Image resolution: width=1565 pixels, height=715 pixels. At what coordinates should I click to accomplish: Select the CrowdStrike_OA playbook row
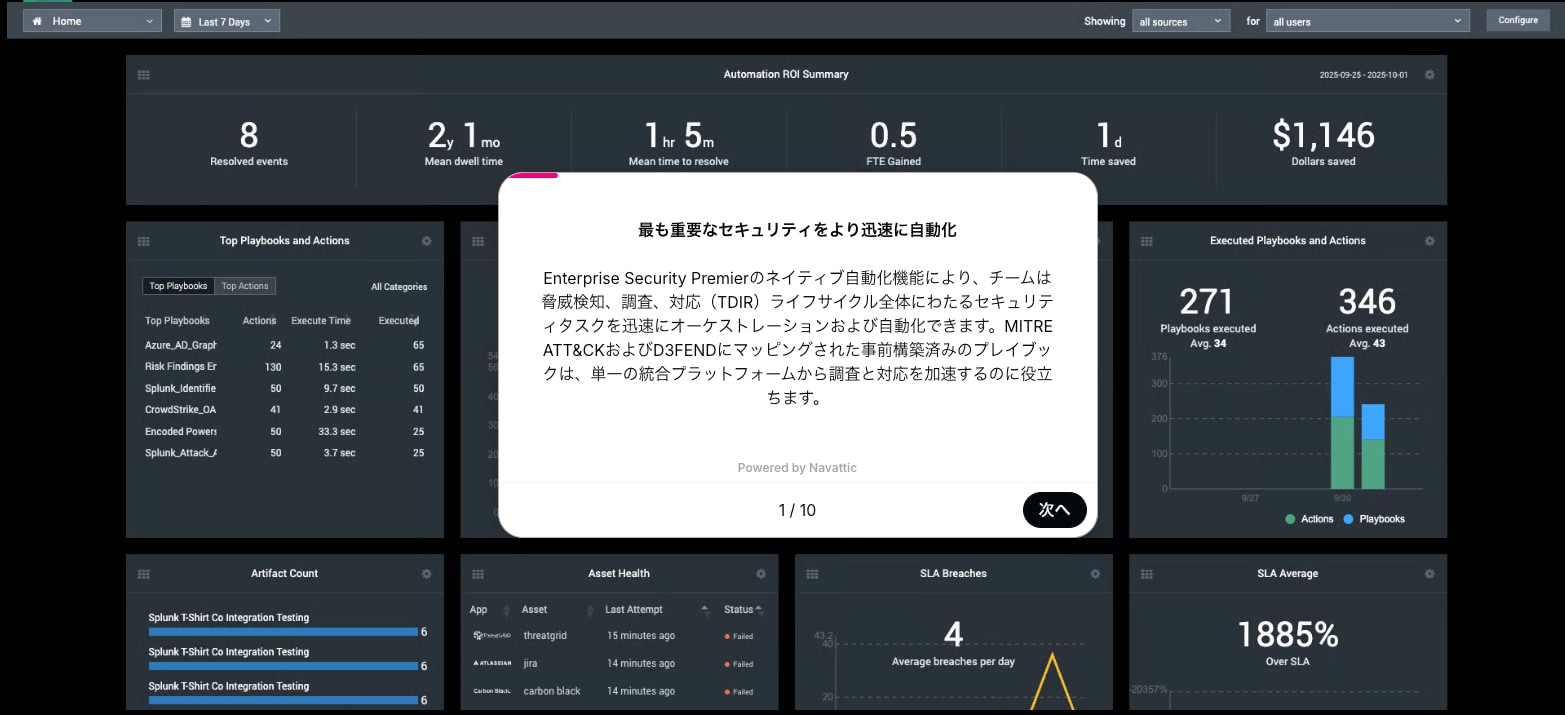click(x=284, y=410)
